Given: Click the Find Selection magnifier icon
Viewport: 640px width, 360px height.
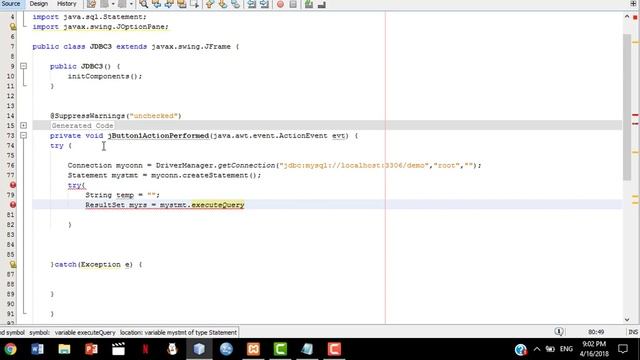Looking at the screenshot, I should (144, 4).
